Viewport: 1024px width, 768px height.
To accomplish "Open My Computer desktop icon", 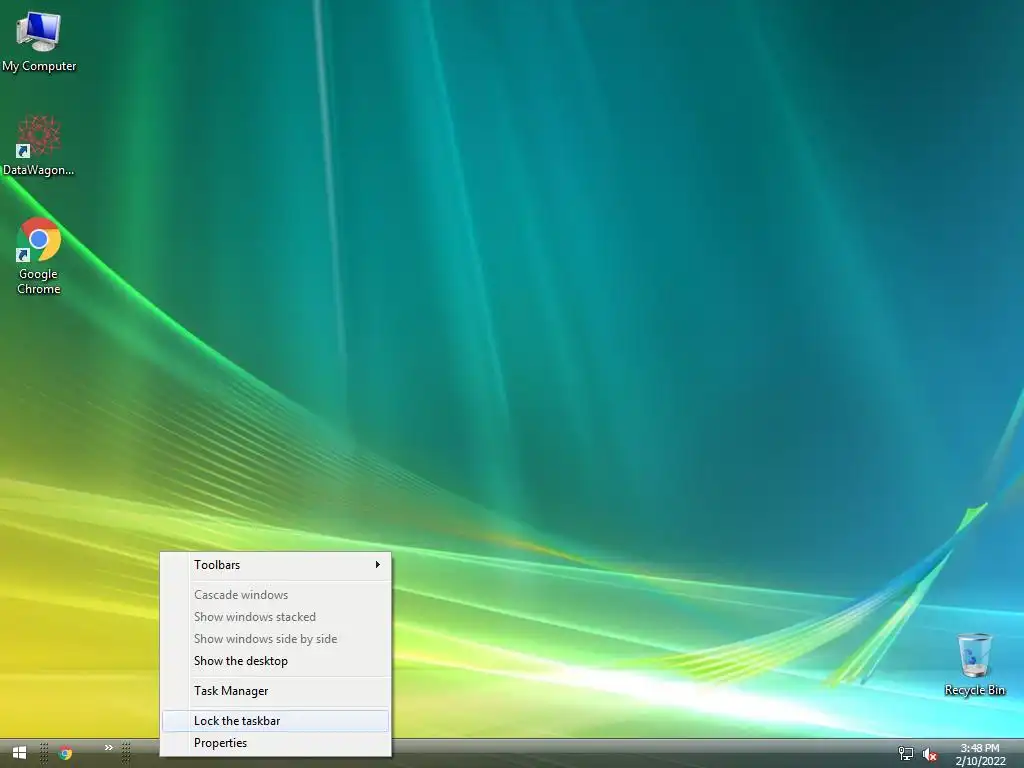I will click(39, 42).
